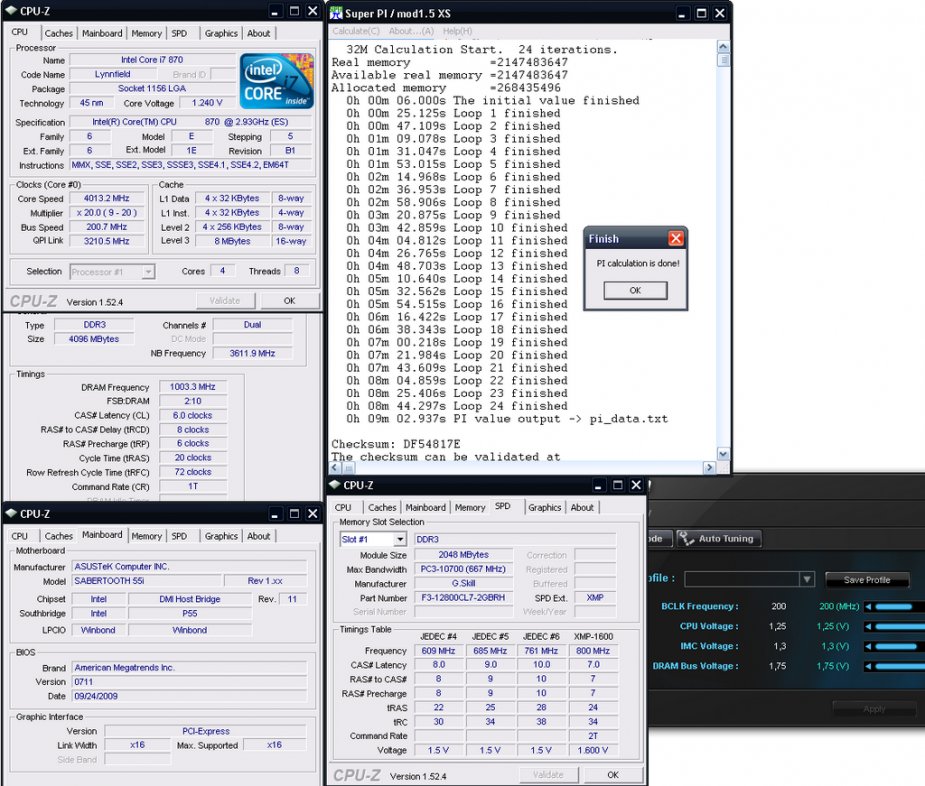Click the IMC Voltage slider bar

tap(899, 646)
